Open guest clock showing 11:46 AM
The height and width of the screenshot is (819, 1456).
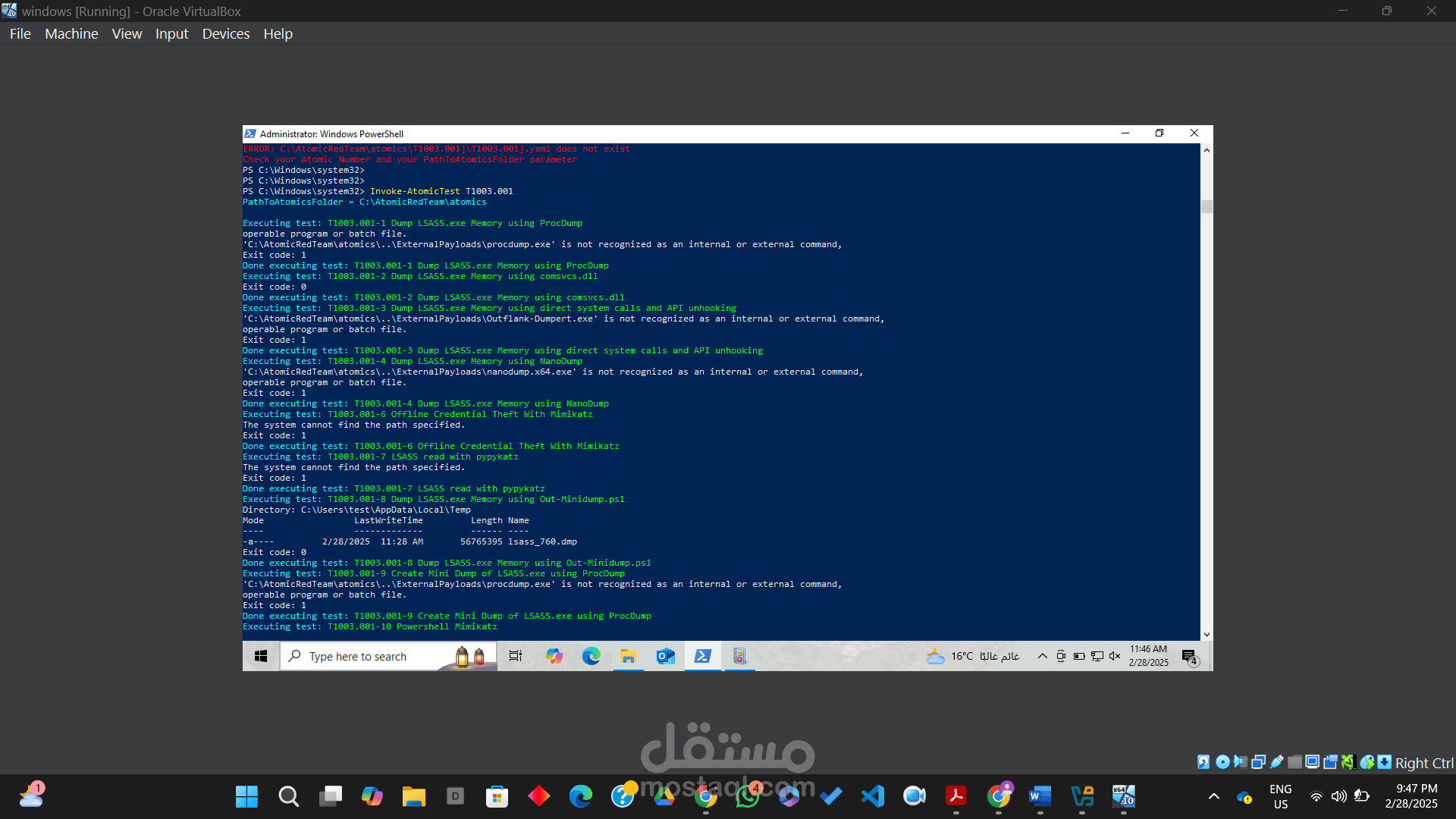click(x=1148, y=656)
